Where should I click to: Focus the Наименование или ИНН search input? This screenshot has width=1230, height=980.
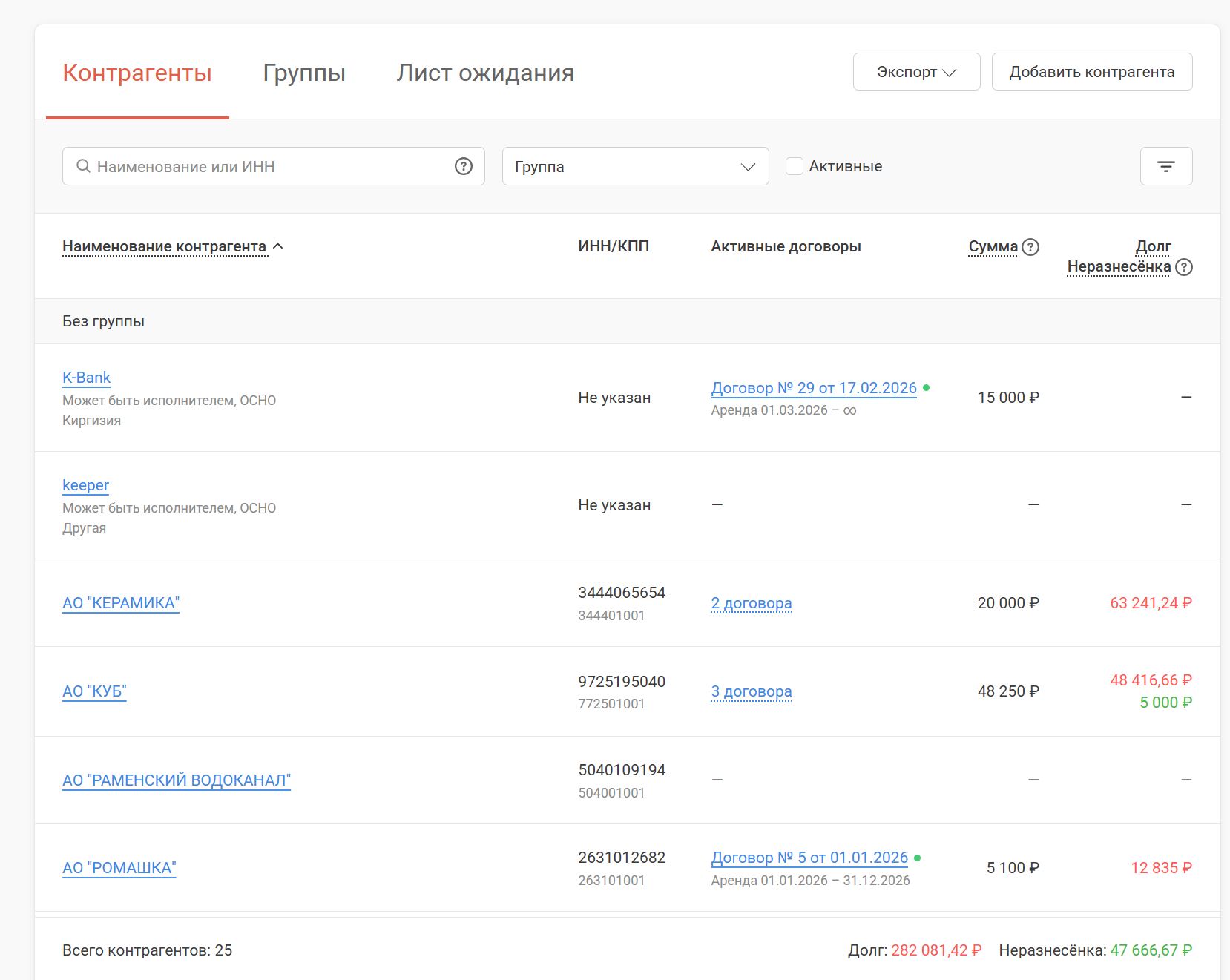[x=273, y=166]
